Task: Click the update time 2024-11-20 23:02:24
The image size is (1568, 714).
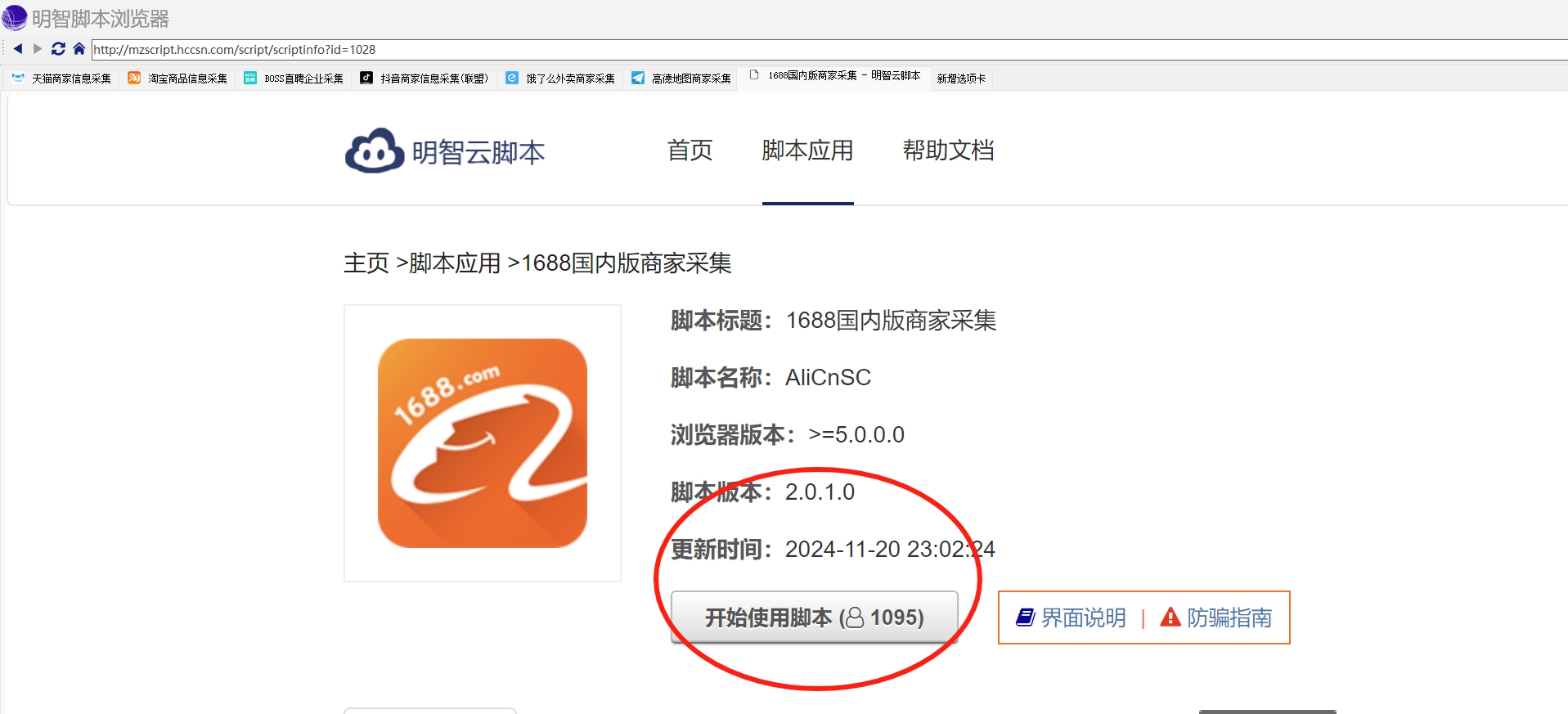Action: pos(890,550)
